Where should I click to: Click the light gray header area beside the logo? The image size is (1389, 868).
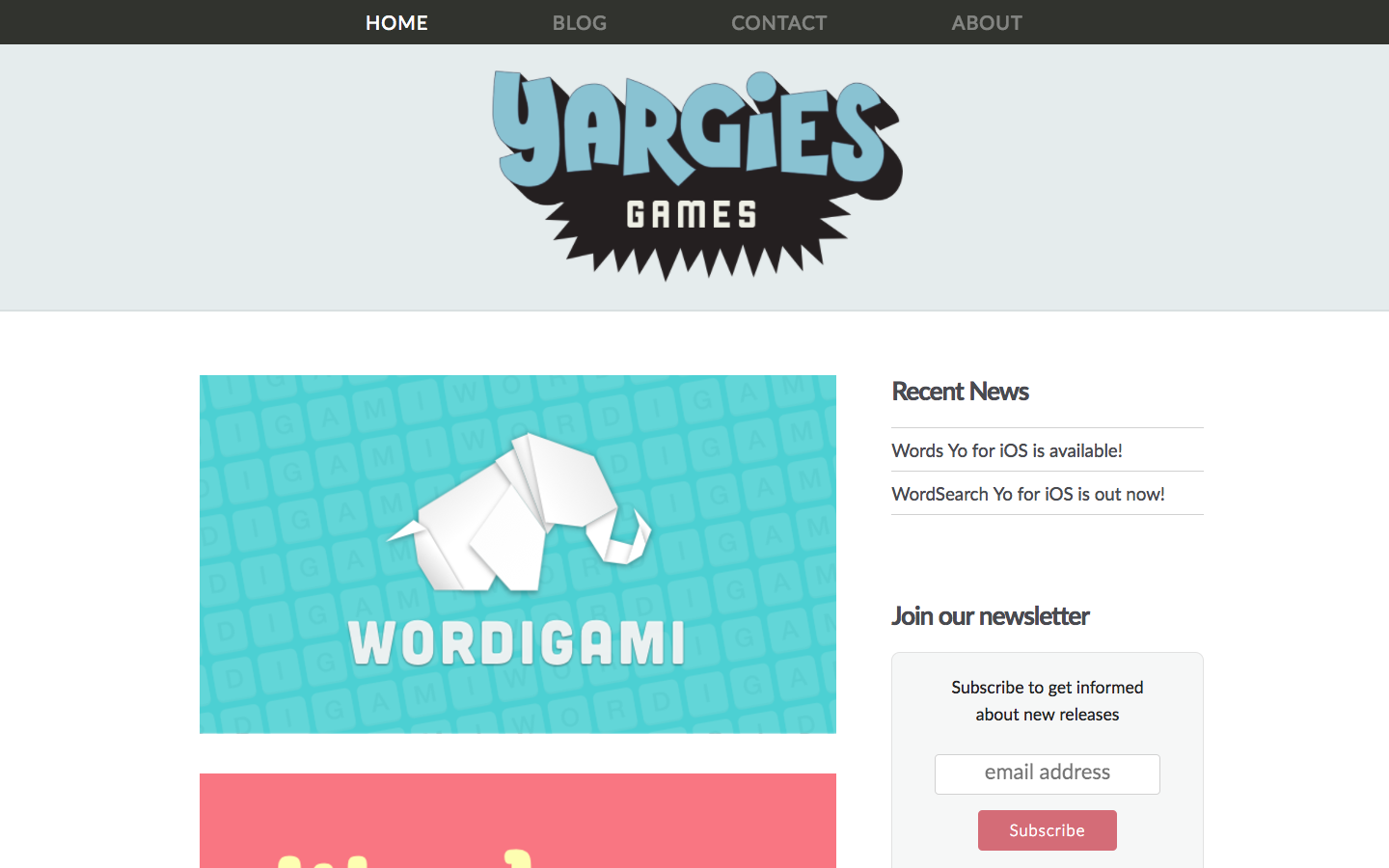241,177
